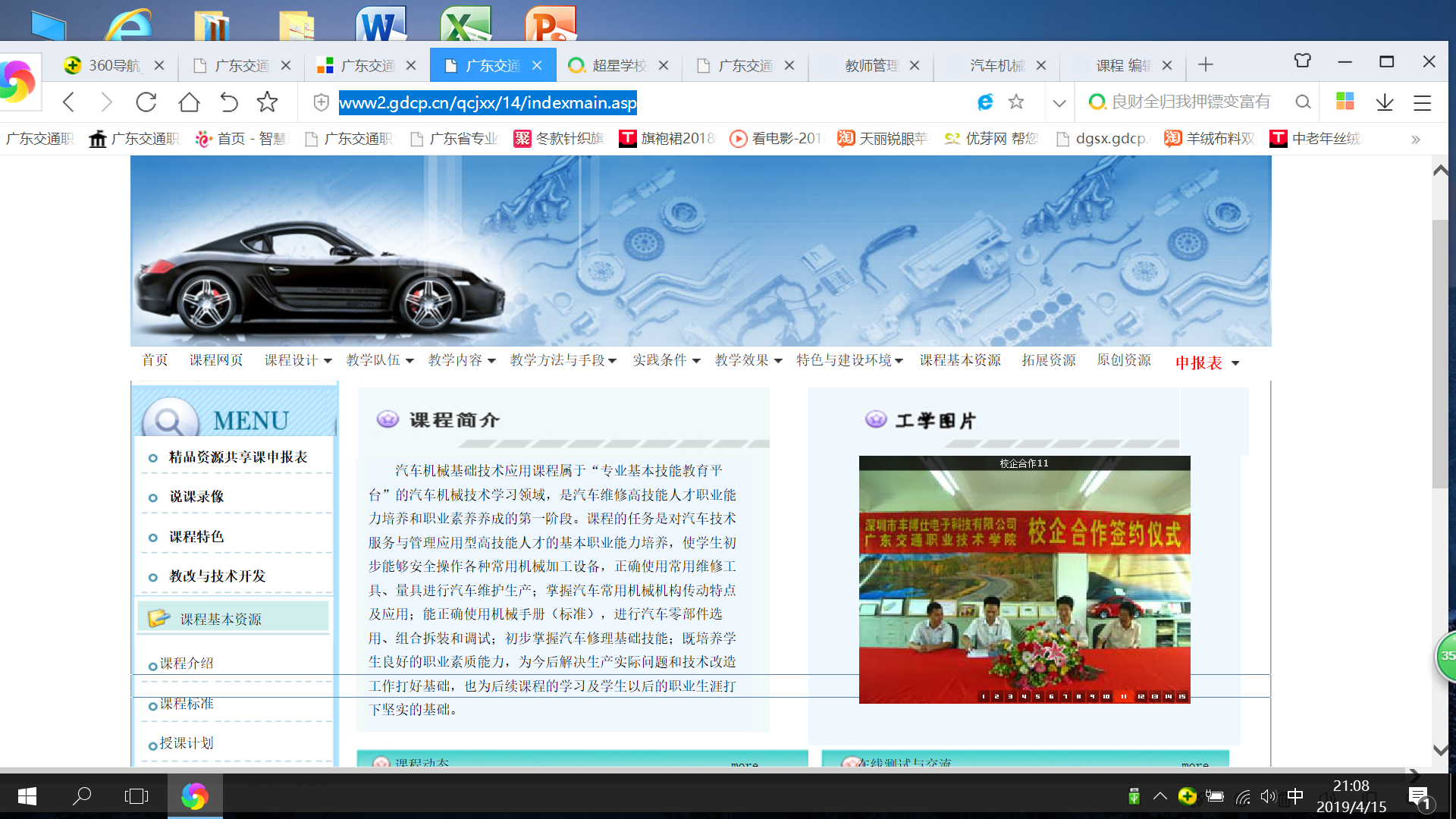
Task: Open the 申报表 dropdown arrow
Action: pyautogui.click(x=1235, y=363)
